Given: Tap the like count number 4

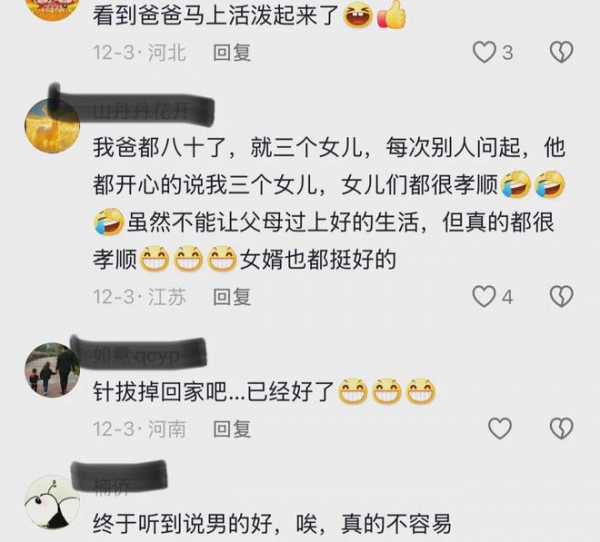Looking at the screenshot, I should 507,297.
